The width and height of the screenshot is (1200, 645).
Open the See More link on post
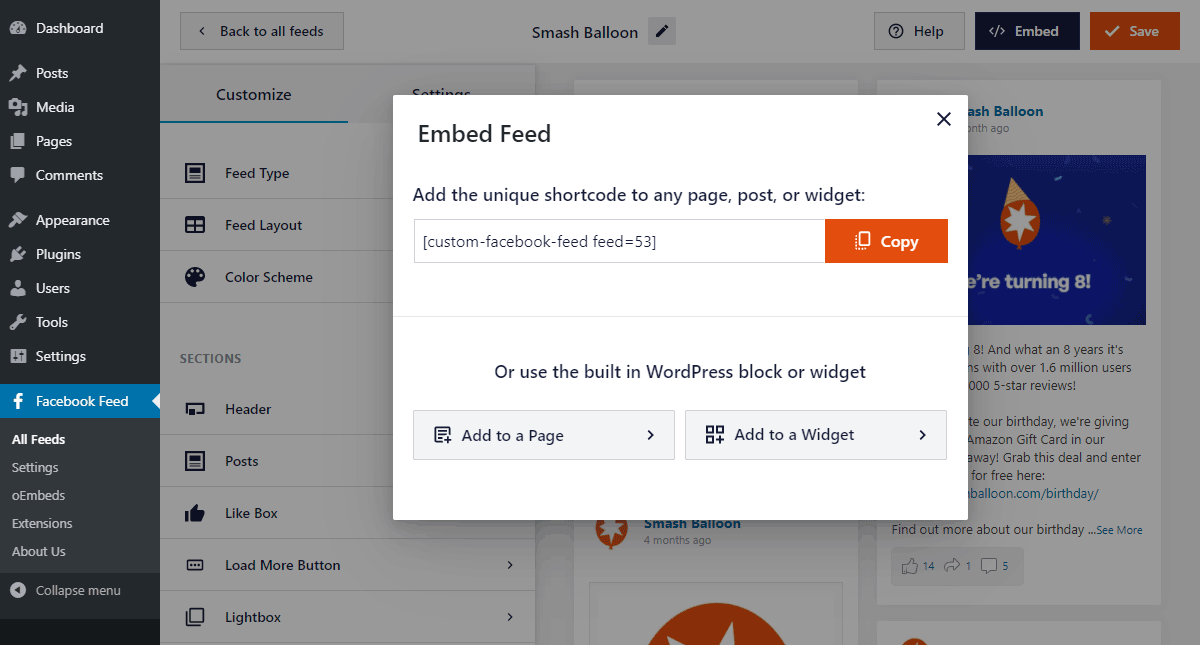pyautogui.click(x=1119, y=530)
